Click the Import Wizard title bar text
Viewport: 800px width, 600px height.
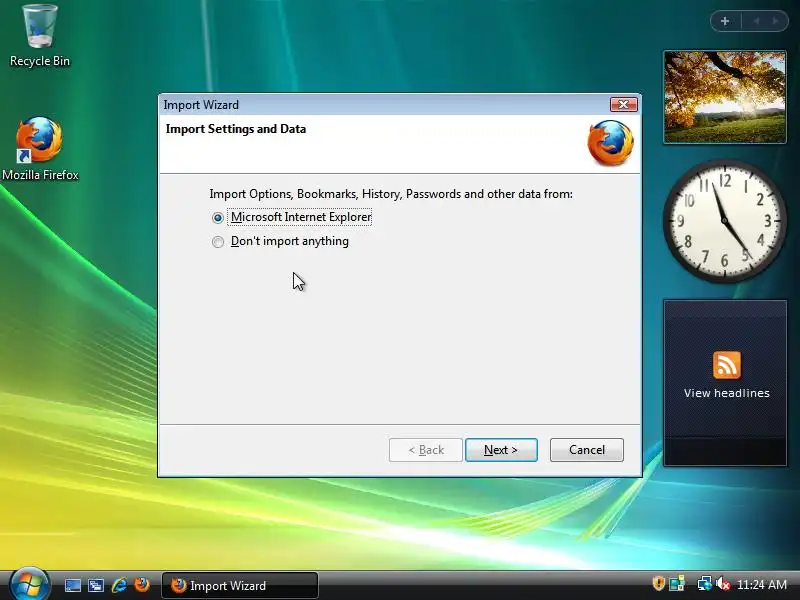pos(201,105)
